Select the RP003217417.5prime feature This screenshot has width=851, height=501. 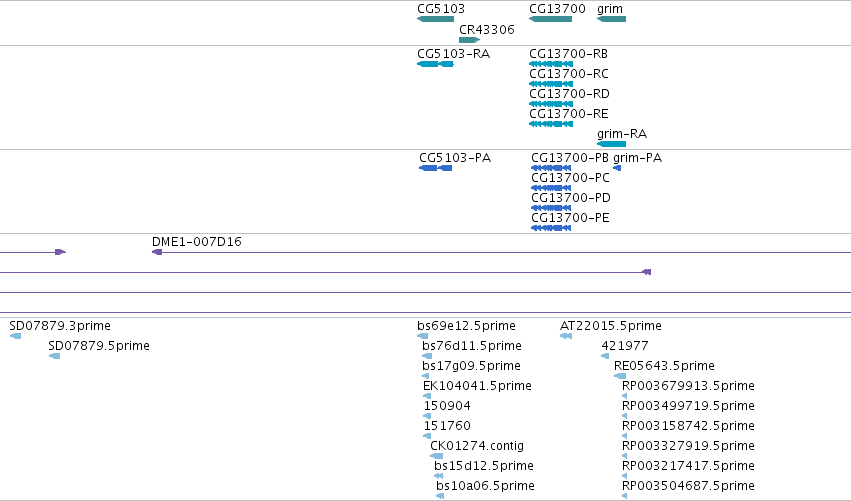click(x=625, y=476)
